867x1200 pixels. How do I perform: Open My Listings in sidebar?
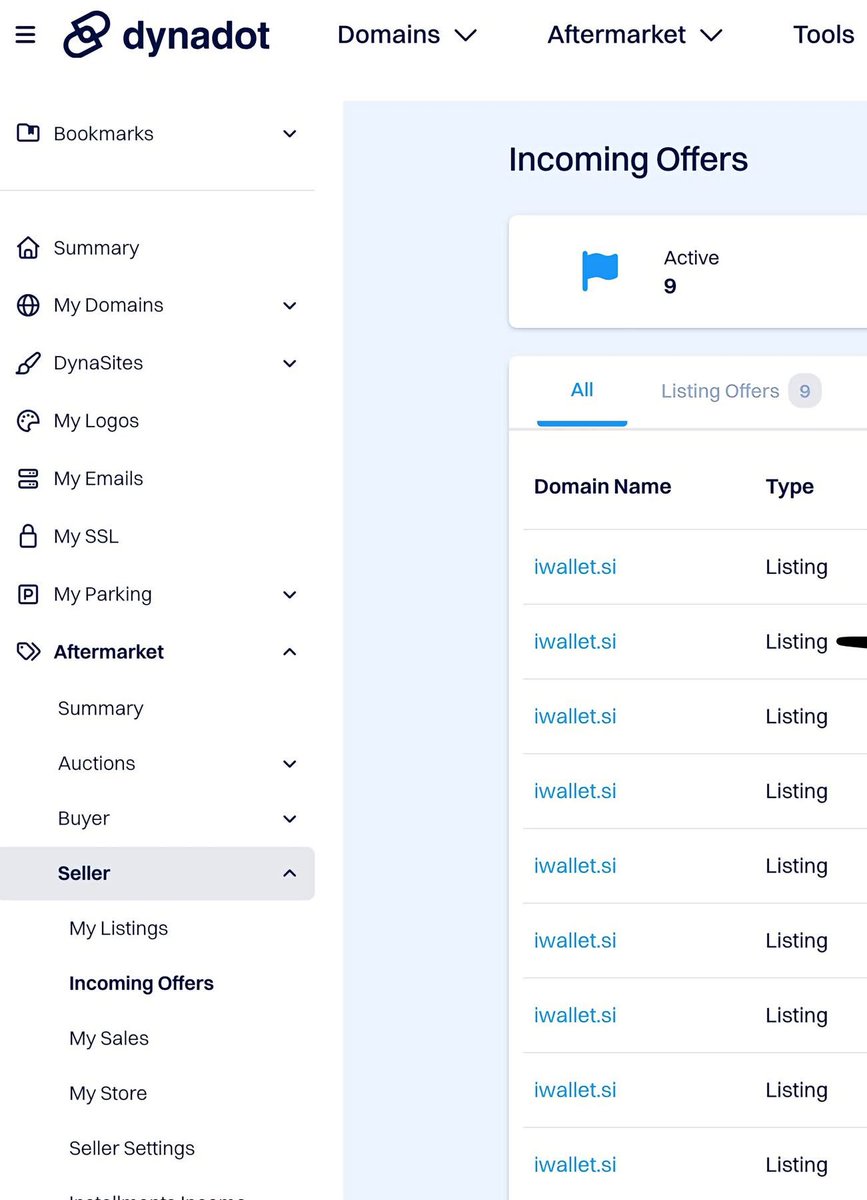(x=118, y=929)
